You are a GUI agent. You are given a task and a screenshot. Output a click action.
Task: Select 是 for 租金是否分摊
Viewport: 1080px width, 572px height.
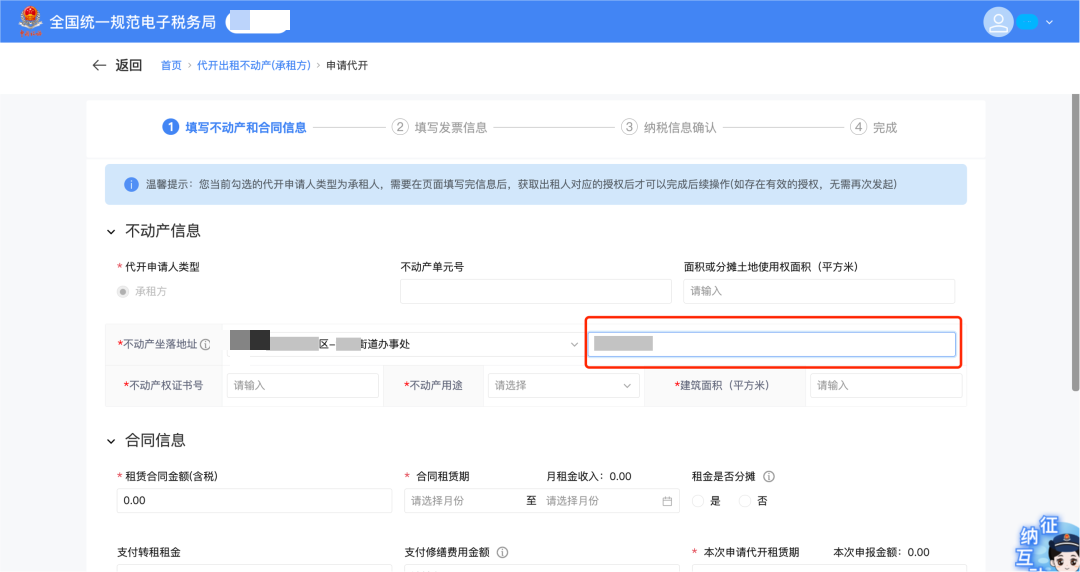[x=698, y=501]
